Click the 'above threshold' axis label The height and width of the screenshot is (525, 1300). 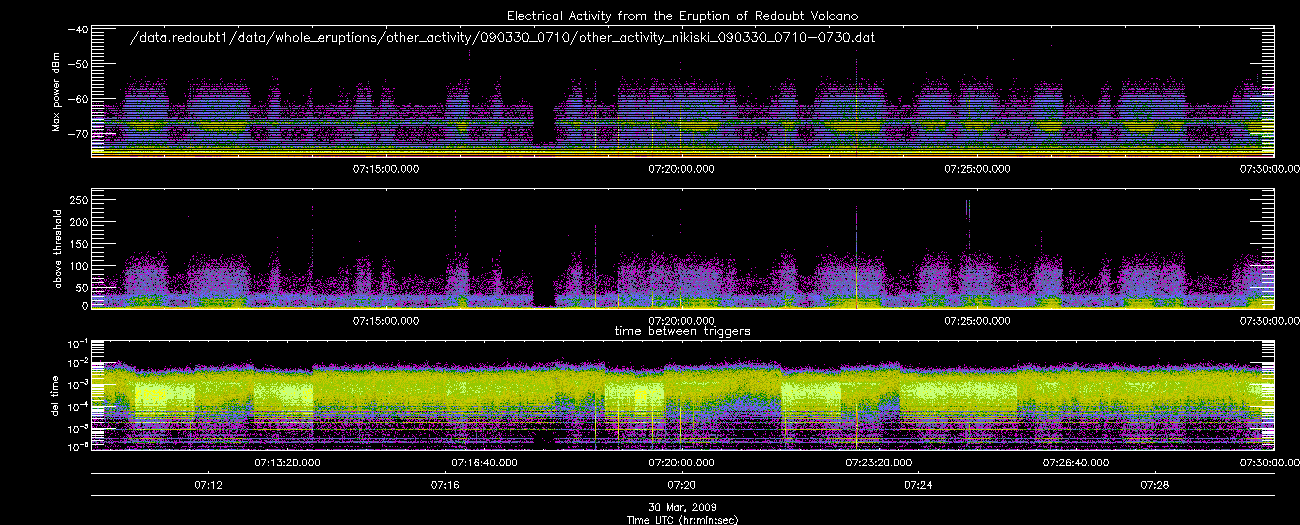click(x=56, y=248)
